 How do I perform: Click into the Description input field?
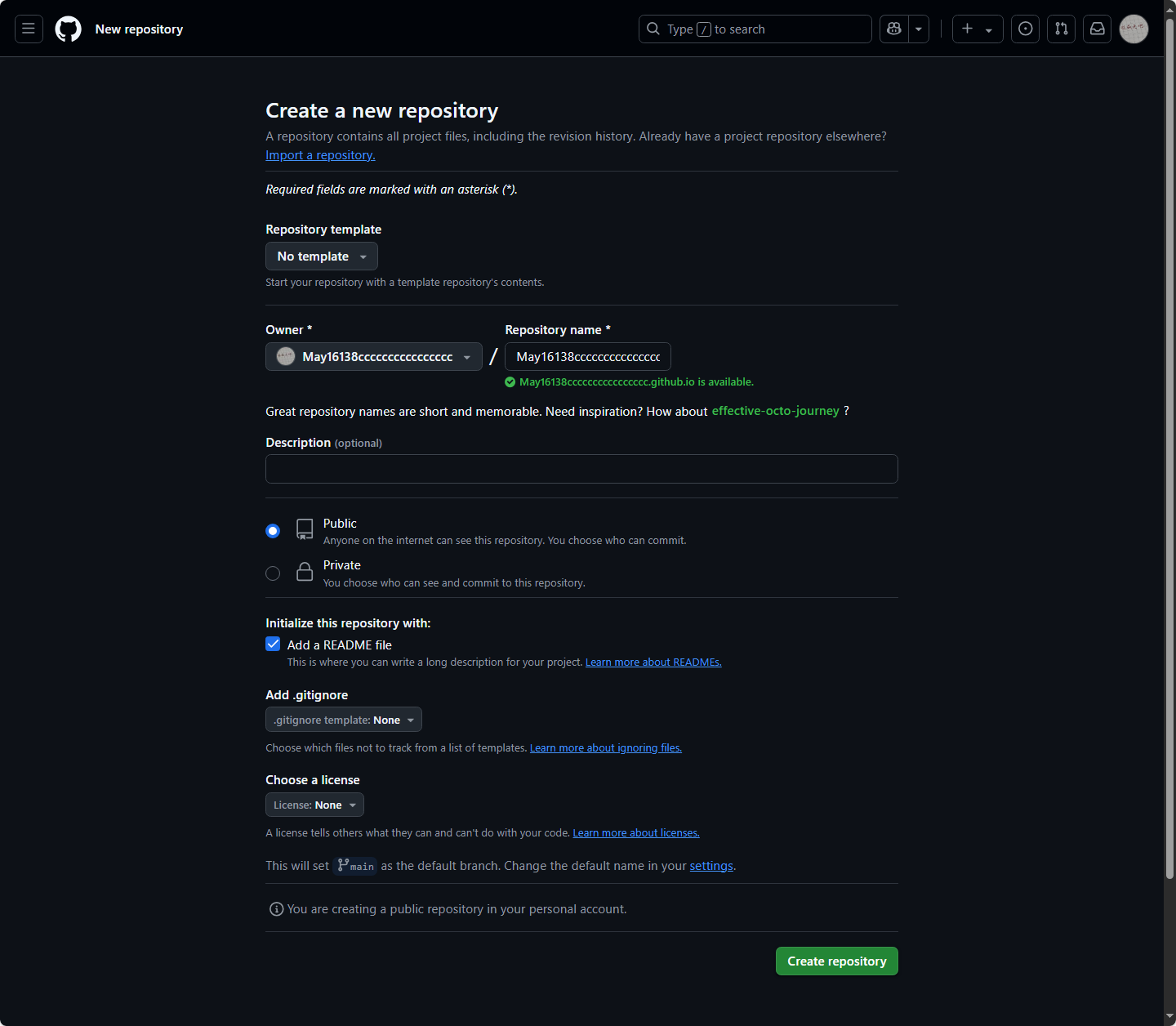coord(581,469)
